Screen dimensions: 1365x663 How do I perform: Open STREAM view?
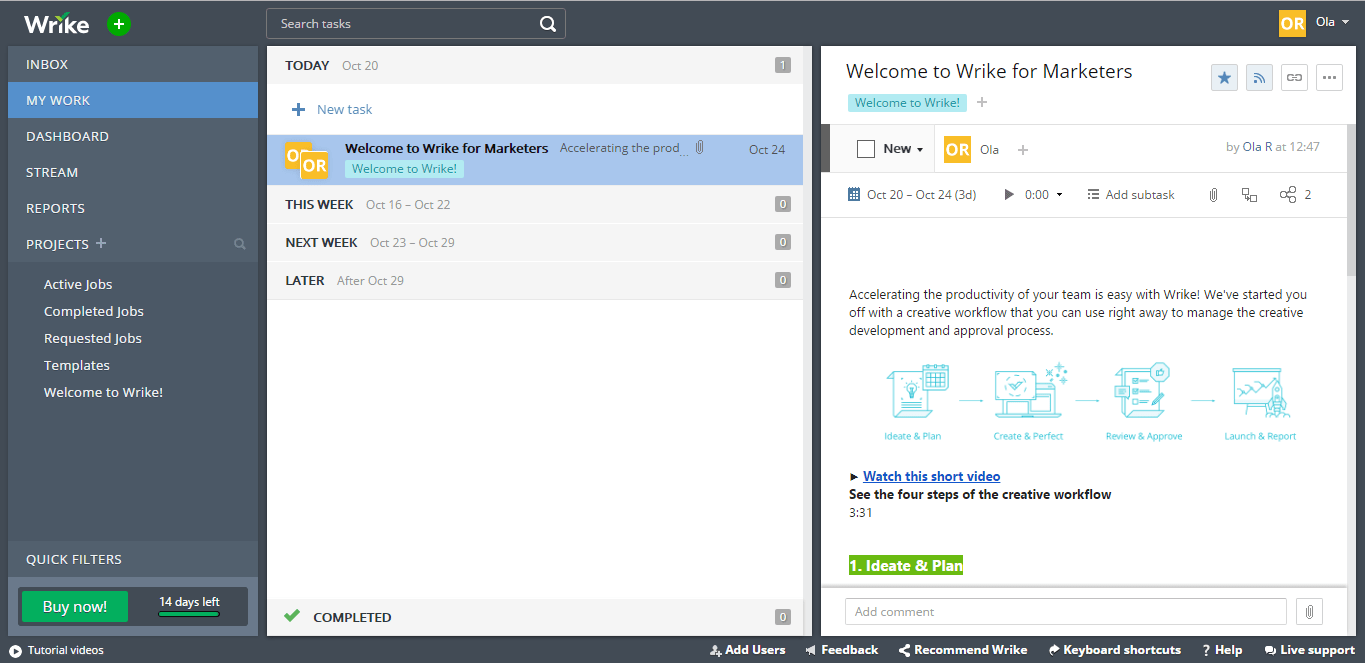[x=133, y=172]
